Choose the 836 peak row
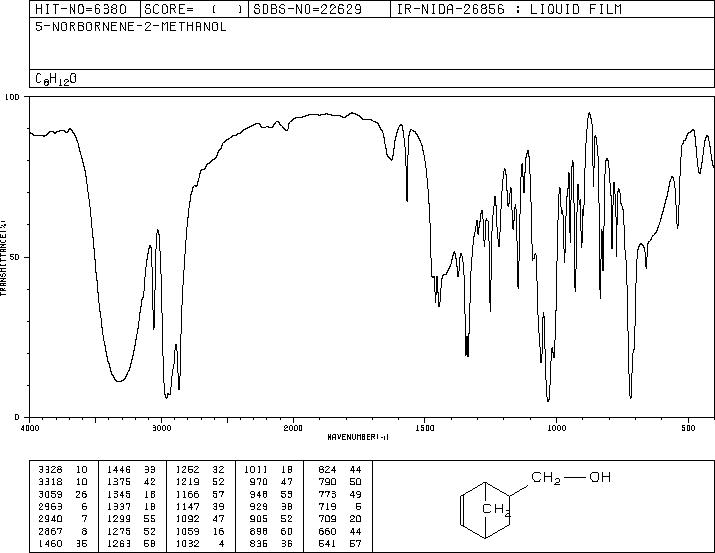The image size is (715, 553). click(269, 544)
